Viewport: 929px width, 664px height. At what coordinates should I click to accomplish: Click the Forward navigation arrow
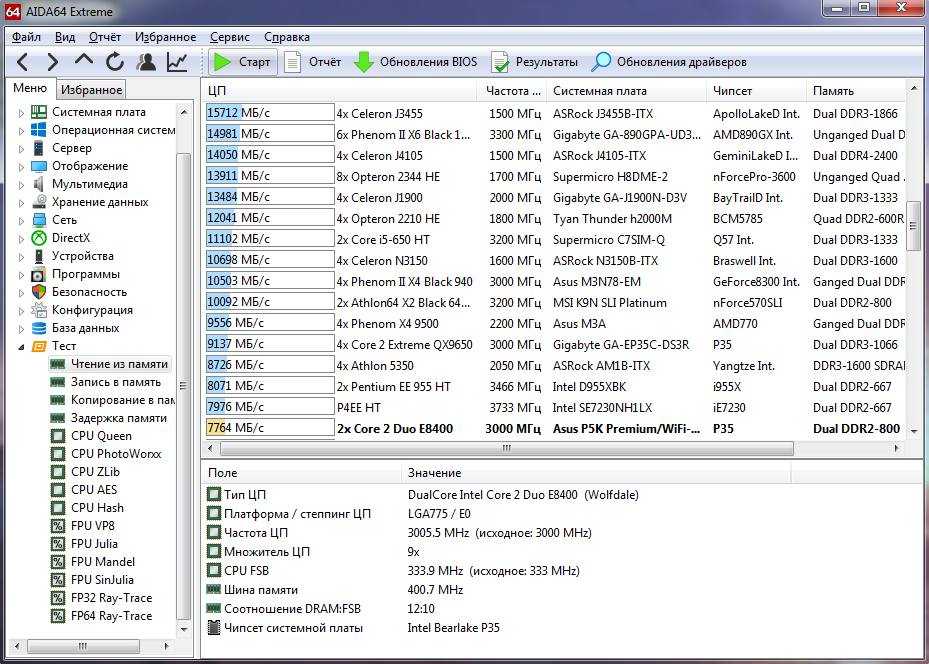pyautogui.click(x=52, y=62)
